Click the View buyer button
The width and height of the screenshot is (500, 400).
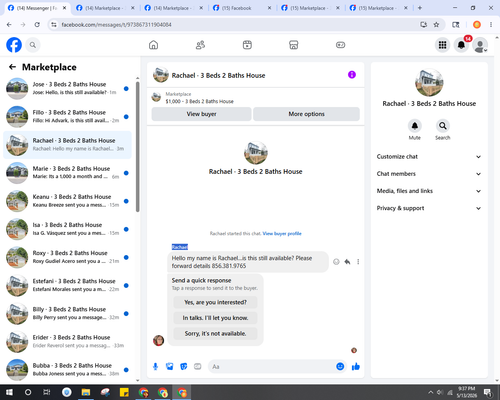201,114
